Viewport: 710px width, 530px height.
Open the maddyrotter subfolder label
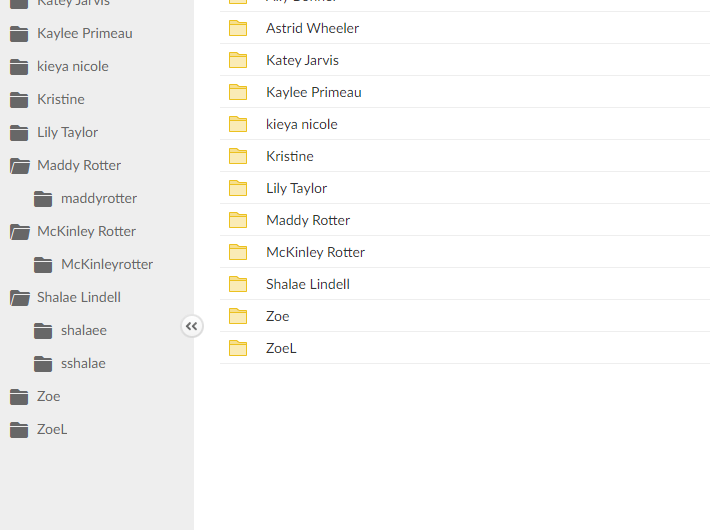tap(99, 199)
